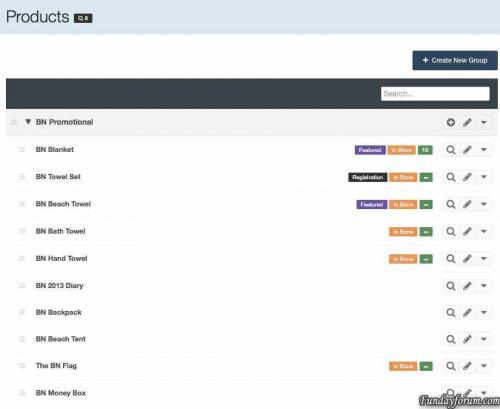Edit The BN Flag using pencil icon
Viewport: 500px width, 409px height.
(x=467, y=366)
